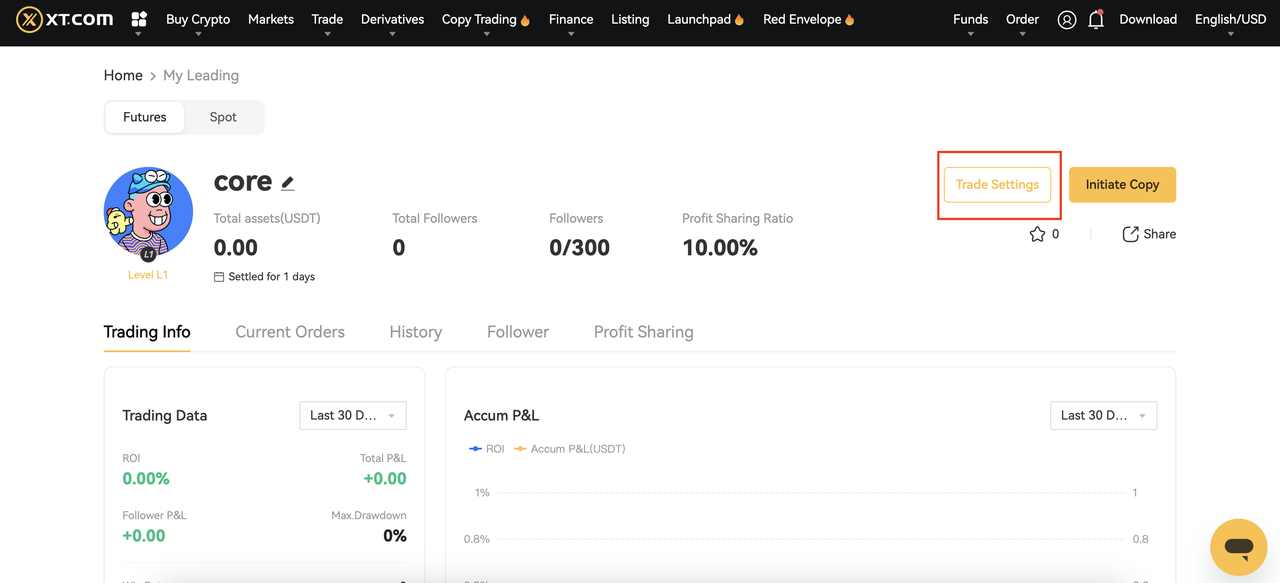Select the Profit Sharing tab
This screenshot has height=583, width=1280.
click(643, 332)
